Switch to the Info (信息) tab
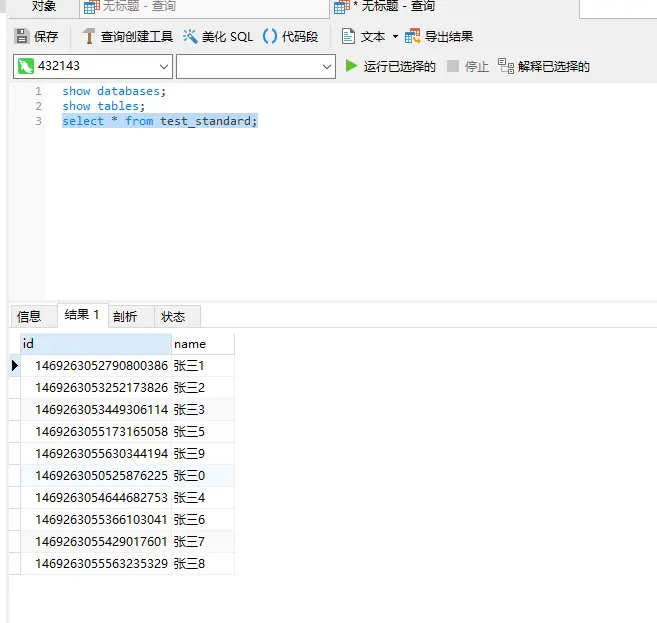This screenshot has width=657, height=623. click(x=30, y=316)
